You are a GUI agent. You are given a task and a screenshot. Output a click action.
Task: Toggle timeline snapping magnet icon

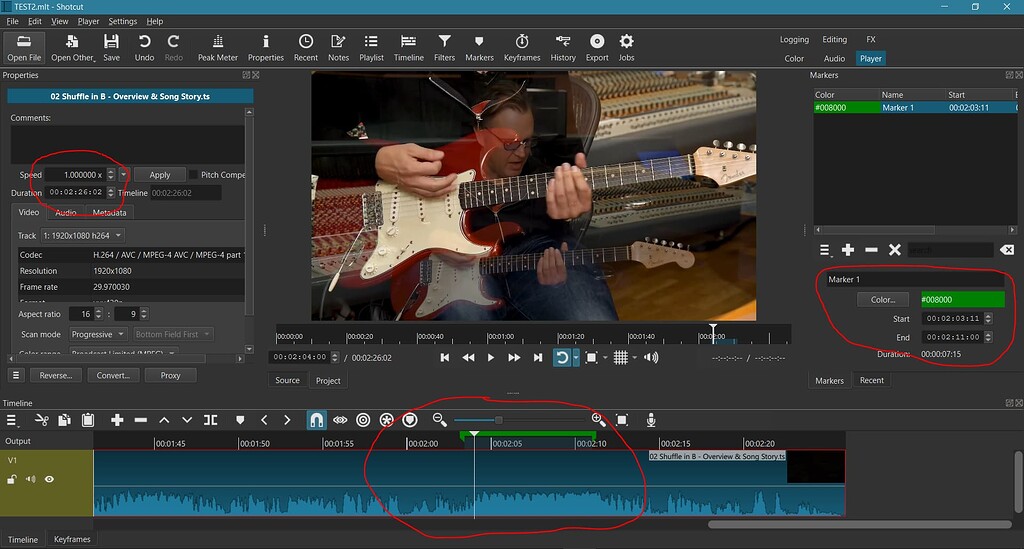(315, 420)
